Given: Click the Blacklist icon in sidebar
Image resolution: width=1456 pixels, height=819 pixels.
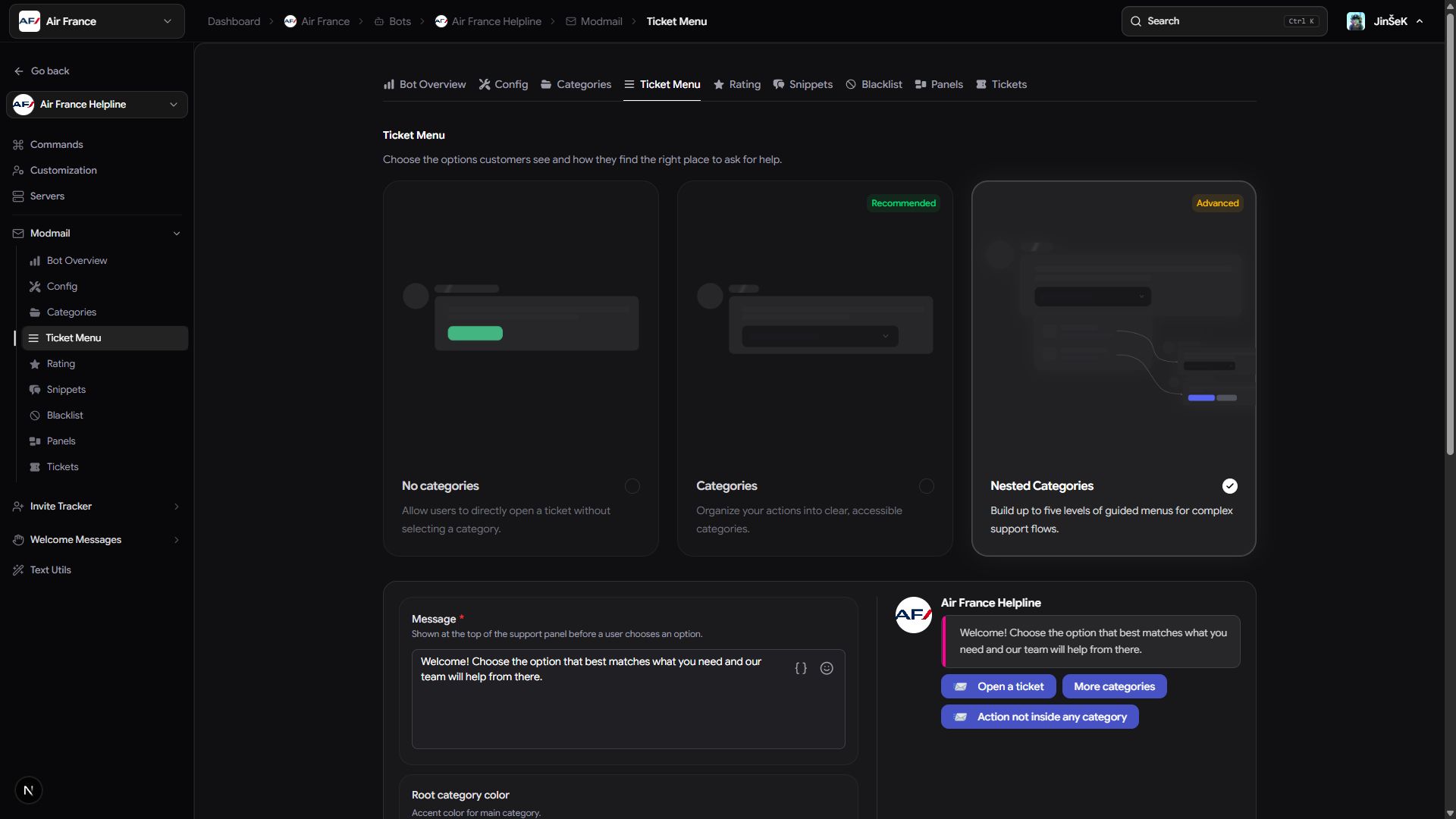Looking at the screenshot, I should [x=35, y=416].
